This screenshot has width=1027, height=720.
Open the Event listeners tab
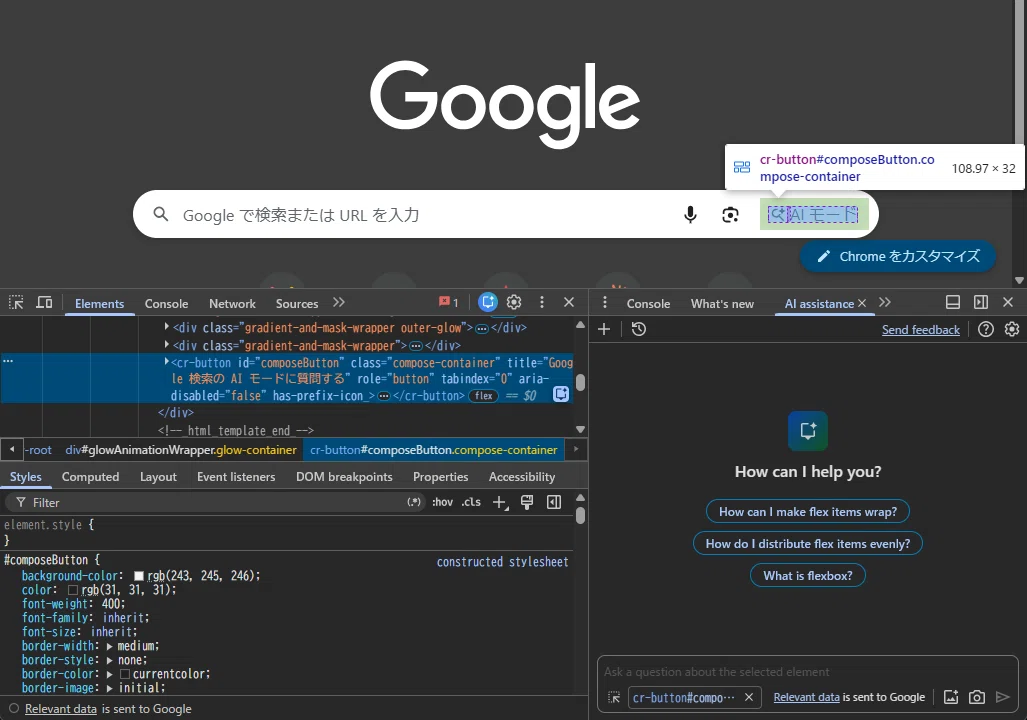coord(236,477)
